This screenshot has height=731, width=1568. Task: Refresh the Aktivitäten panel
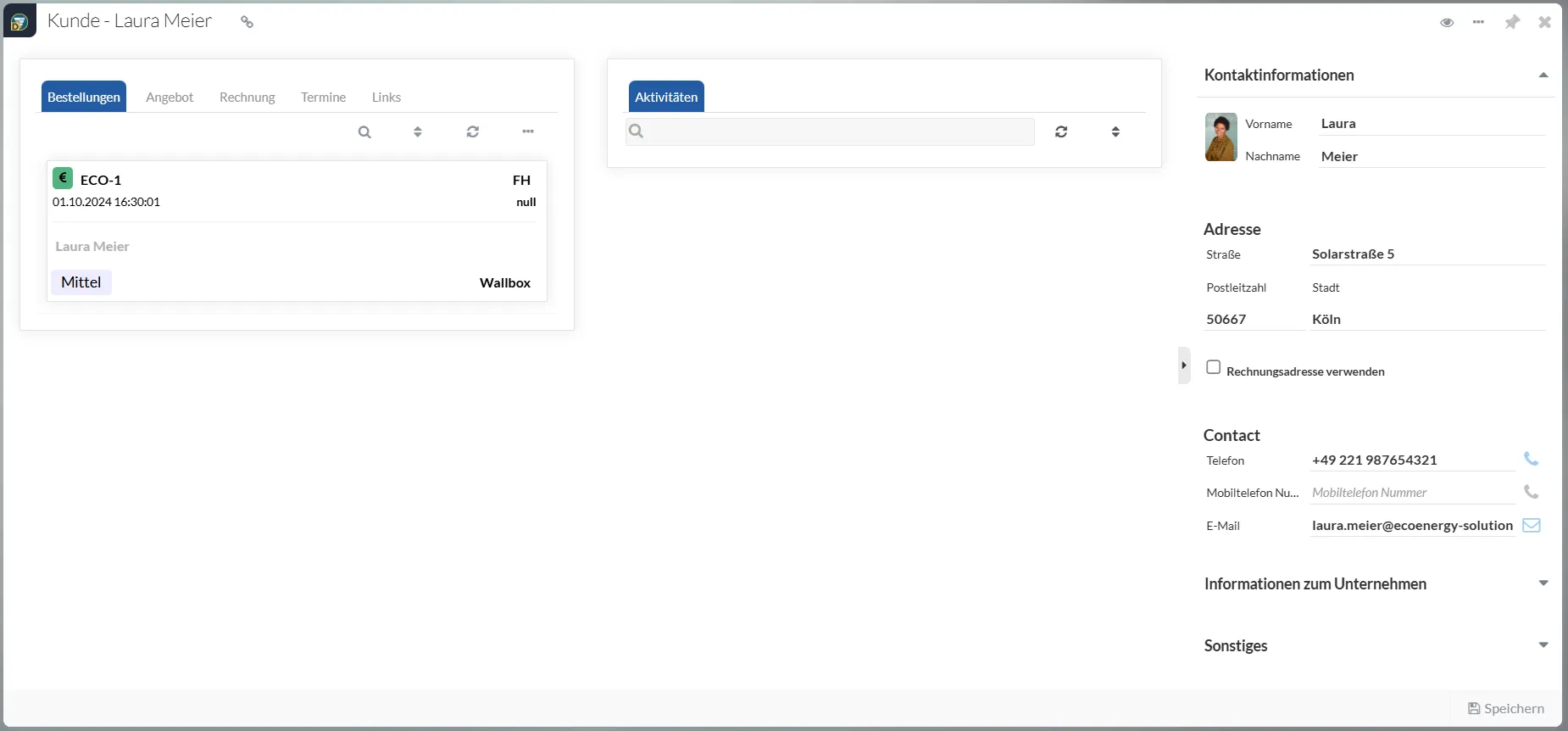pyautogui.click(x=1061, y=131)
